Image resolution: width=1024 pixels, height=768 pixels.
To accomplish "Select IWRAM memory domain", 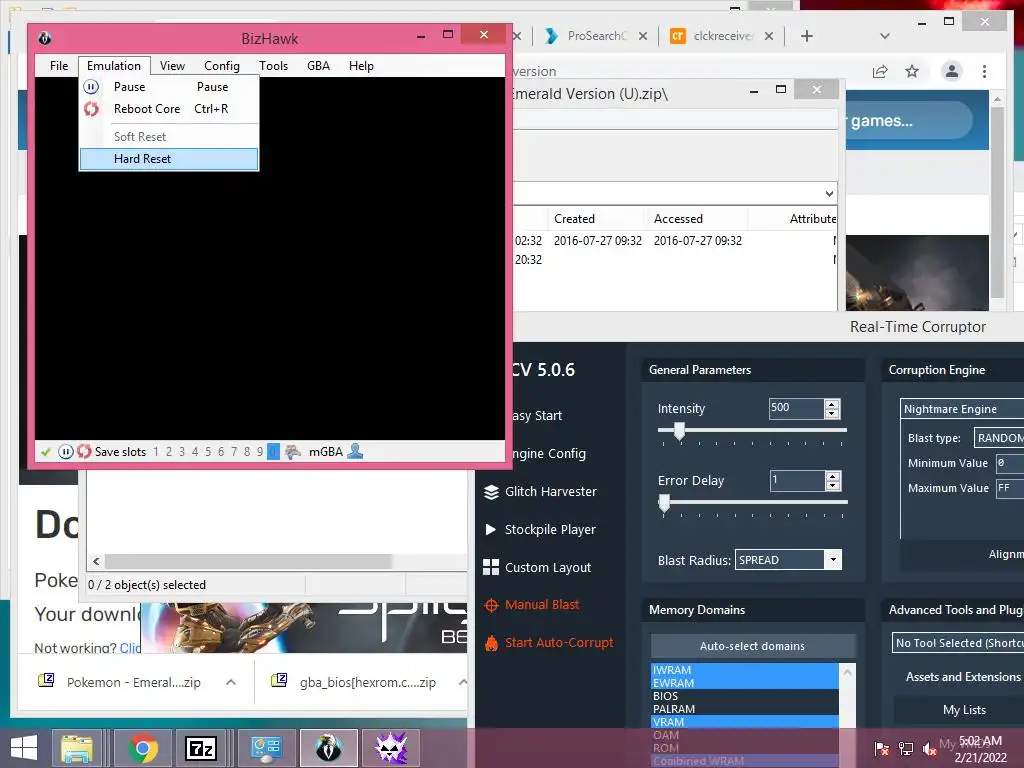I will [745, 670].
